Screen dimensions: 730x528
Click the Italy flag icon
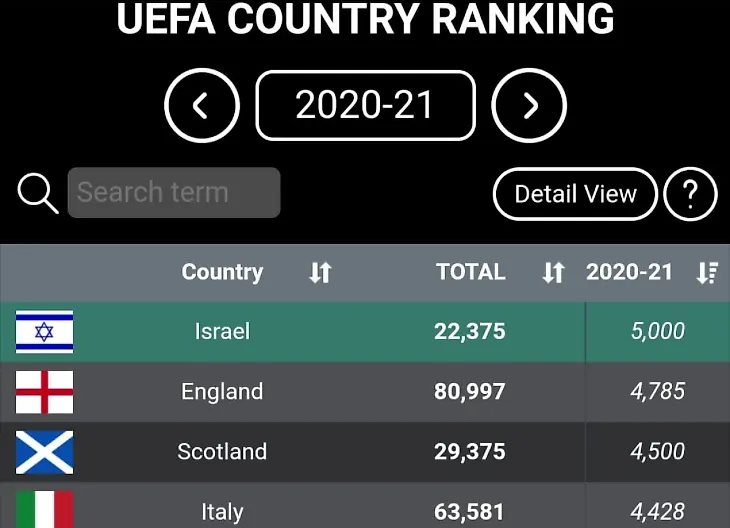coord(44,510)
